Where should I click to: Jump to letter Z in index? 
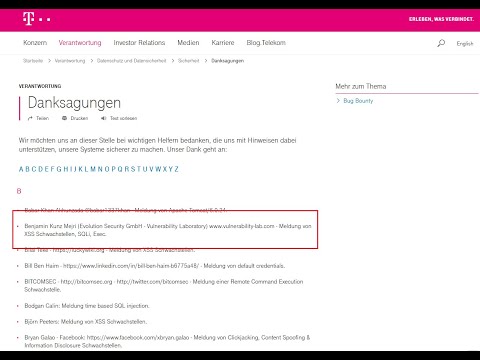click(x=176, y=169)
